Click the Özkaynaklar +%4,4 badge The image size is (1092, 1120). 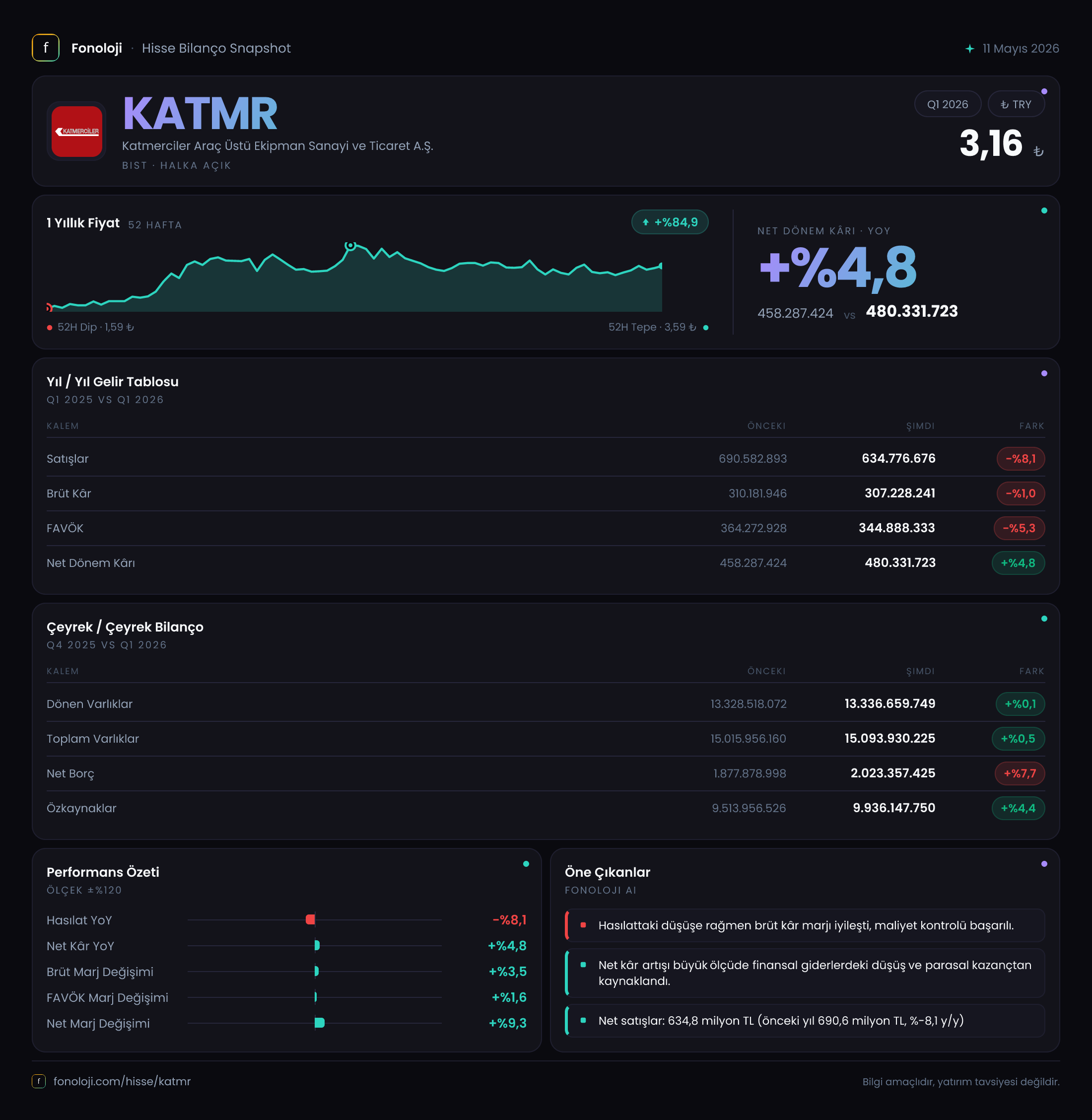(1018, 808)
